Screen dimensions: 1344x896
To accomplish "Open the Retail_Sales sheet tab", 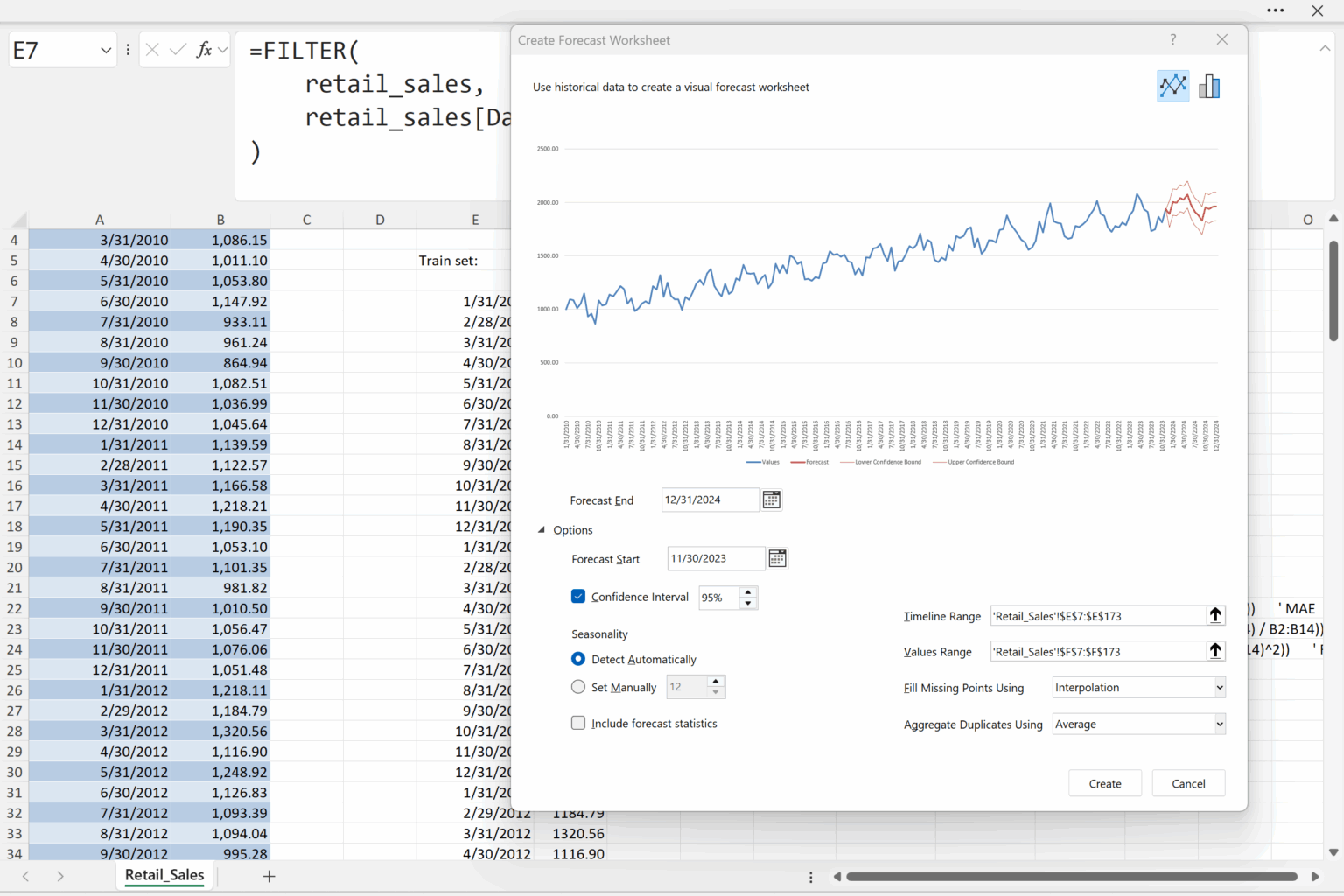I will 164,875.
